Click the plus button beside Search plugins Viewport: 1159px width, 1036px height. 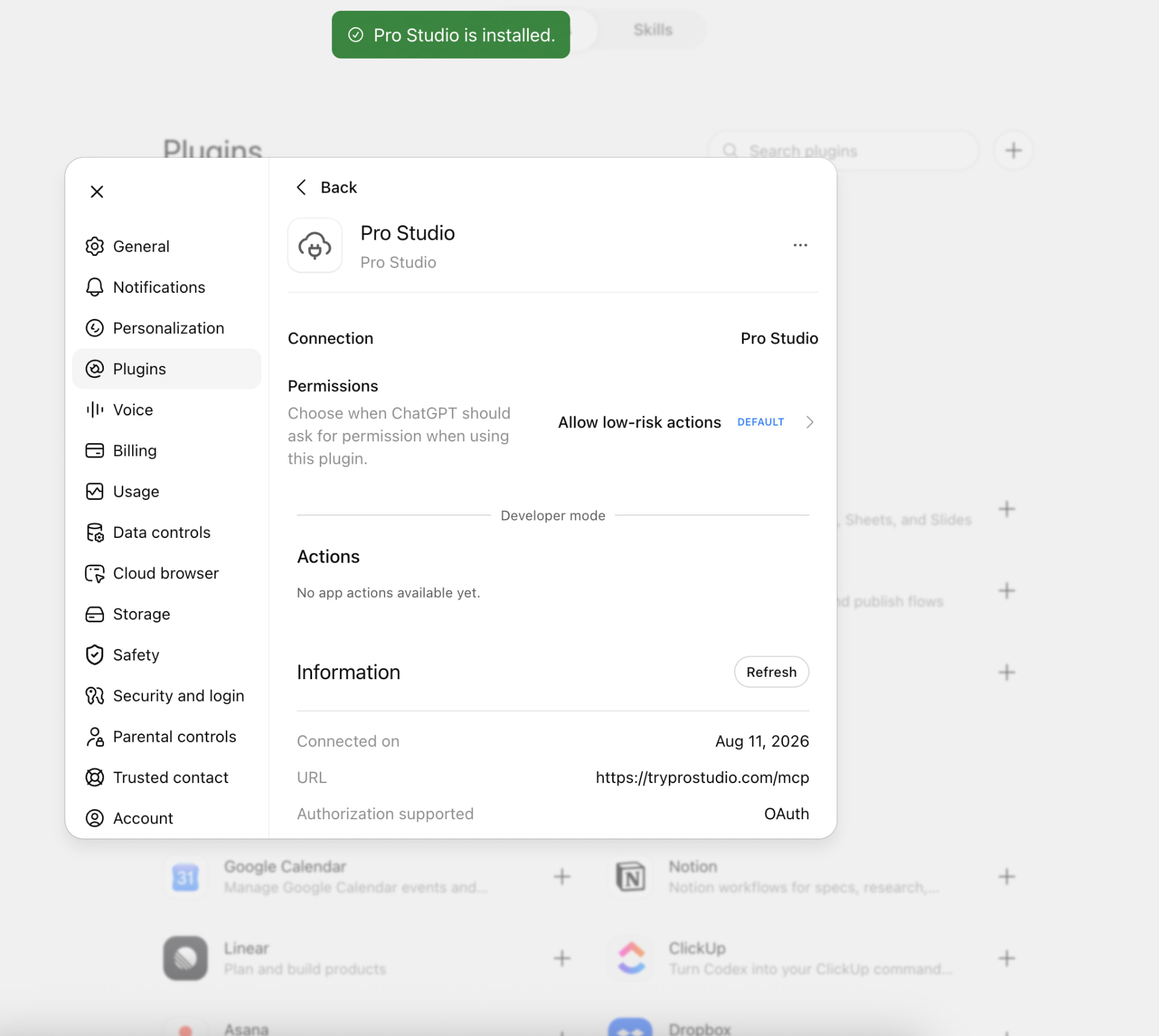click(x=1014, y=150)
